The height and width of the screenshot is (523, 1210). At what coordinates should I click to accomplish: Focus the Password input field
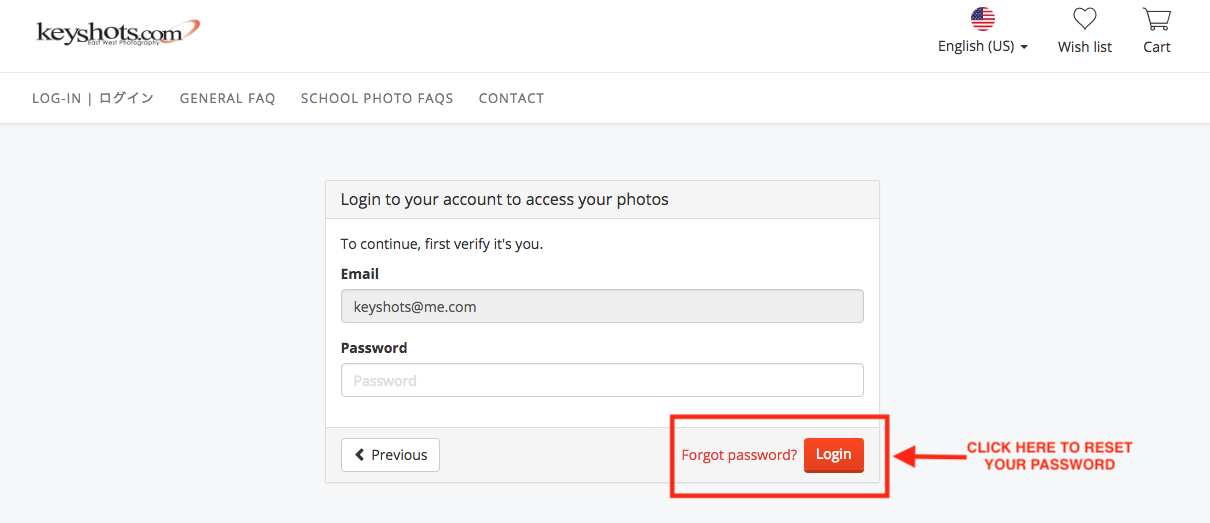click(x=602, y=380)
